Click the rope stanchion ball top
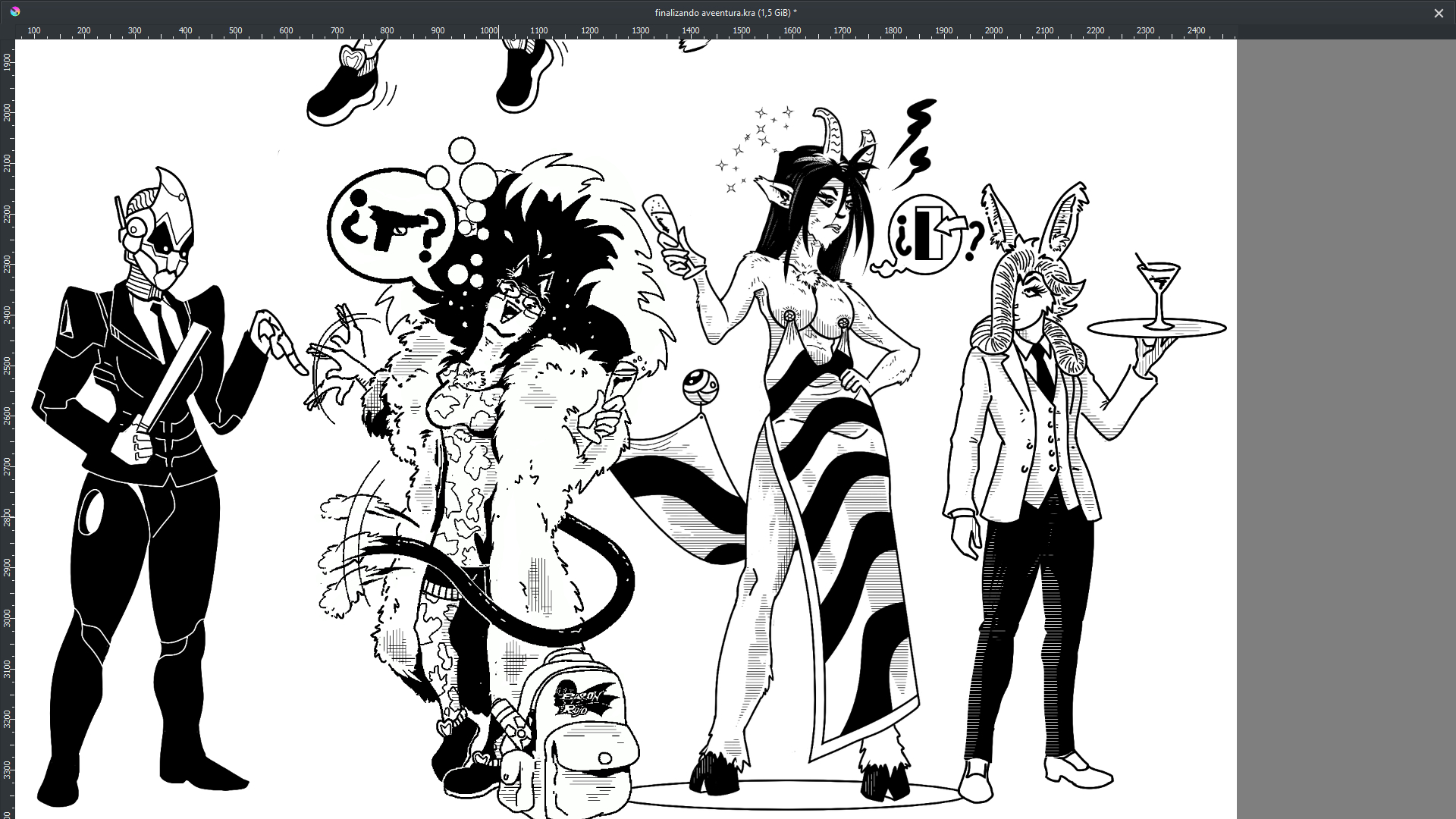Viewport: 1456px width, 819px height. tap(699, 387)
